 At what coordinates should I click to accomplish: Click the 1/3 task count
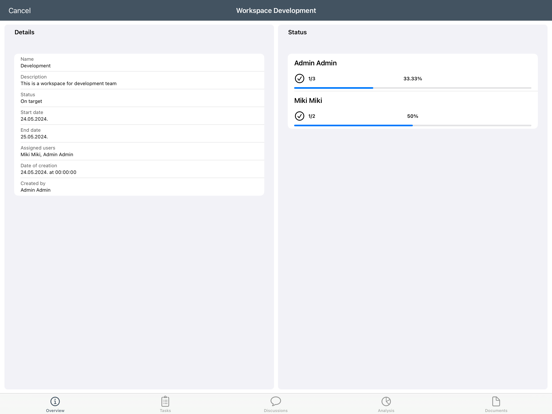tap(312, 79)
